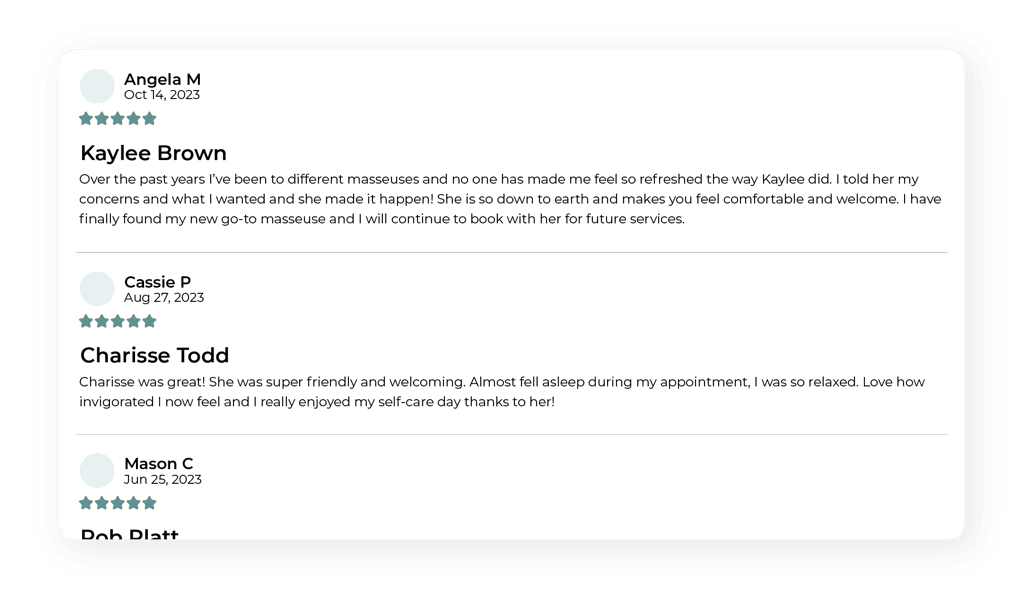The width and height of the screenshot is (1024, 589).
Task: Open reviewer name Cassie P
Action: 157,282
